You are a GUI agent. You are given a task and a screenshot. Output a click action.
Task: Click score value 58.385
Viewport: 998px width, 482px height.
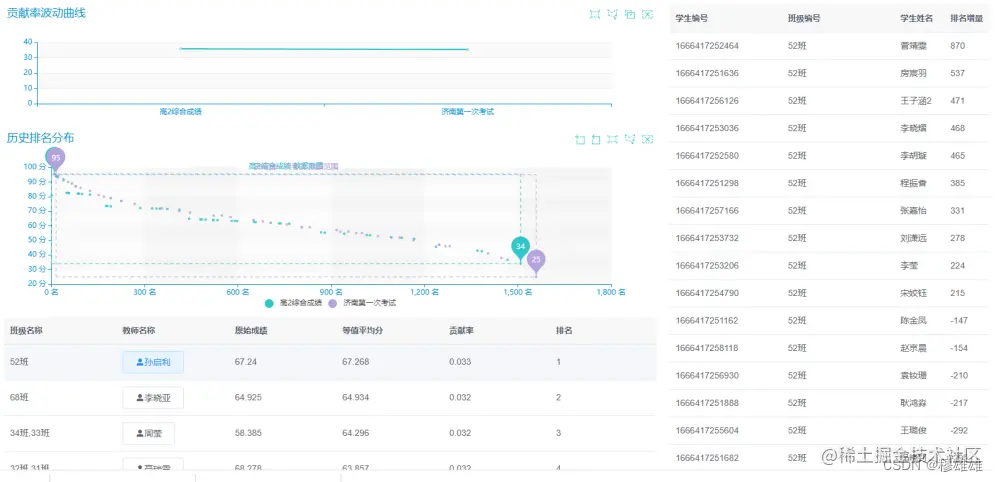[x=248, y=433]
